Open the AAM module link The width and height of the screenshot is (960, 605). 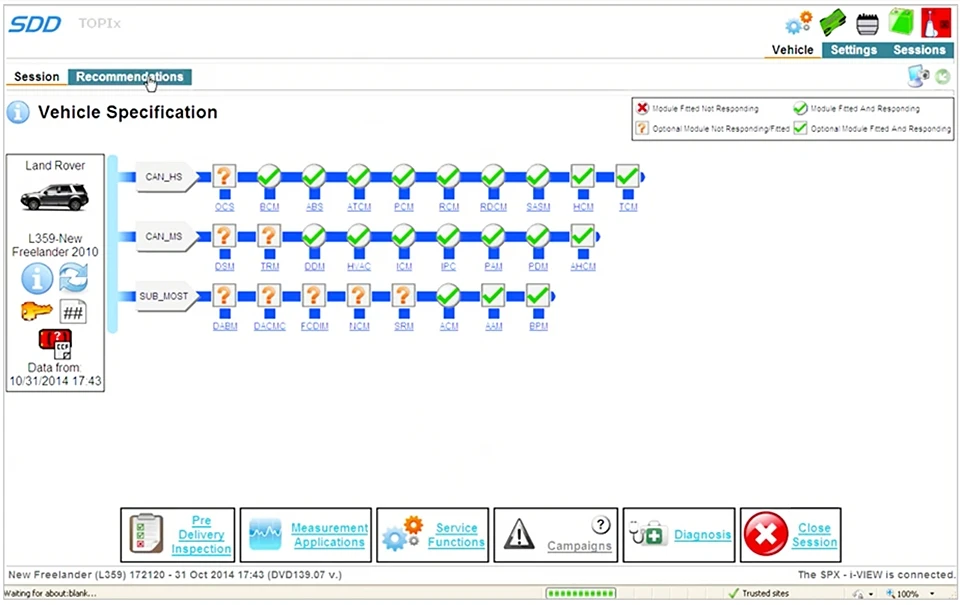(x=493, y=326)
